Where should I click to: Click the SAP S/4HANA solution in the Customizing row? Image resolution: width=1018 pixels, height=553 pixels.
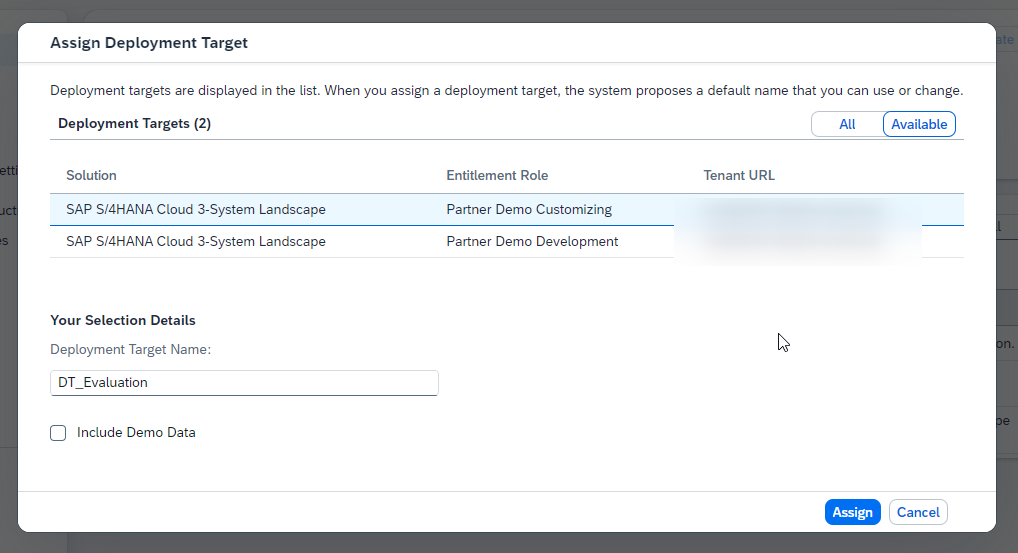[x=196, y=210]
